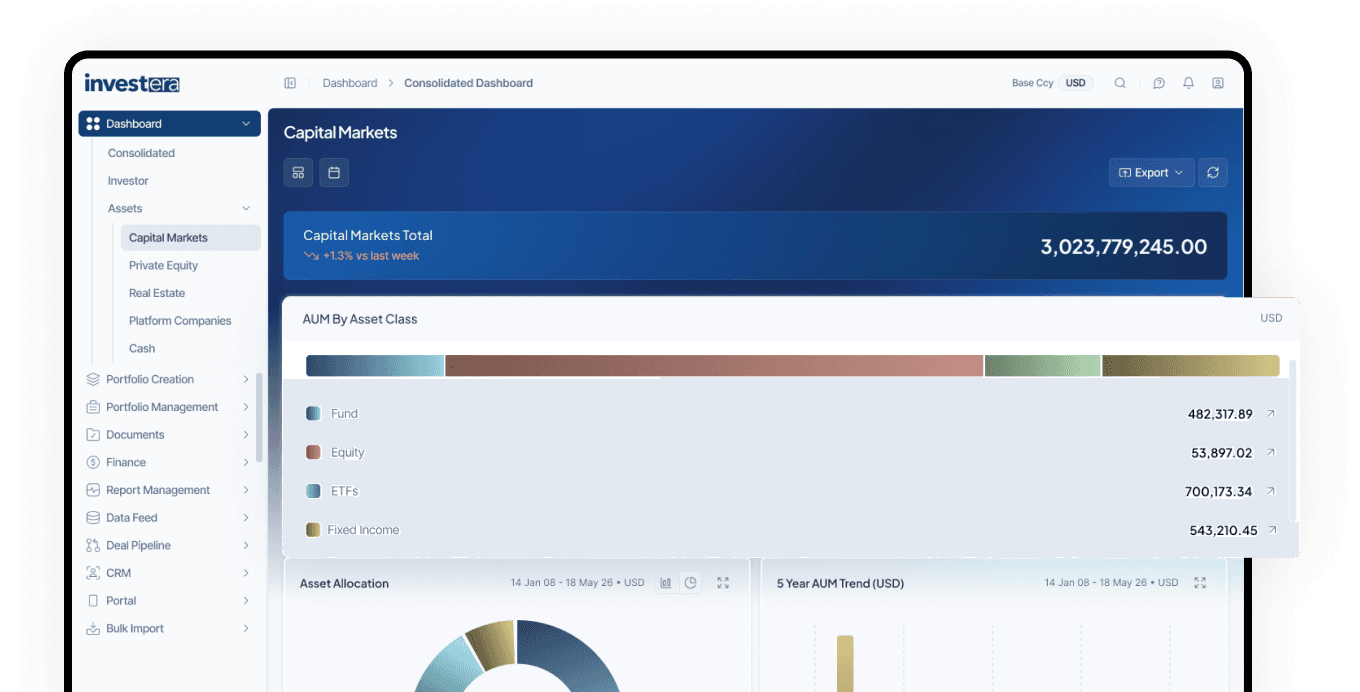Click the Capital Markets Total value 3,023,779,245.00
Image resolution: width=1360 pixels, height=692 pixels.
pyautogui.click(x=1124, y=247)
